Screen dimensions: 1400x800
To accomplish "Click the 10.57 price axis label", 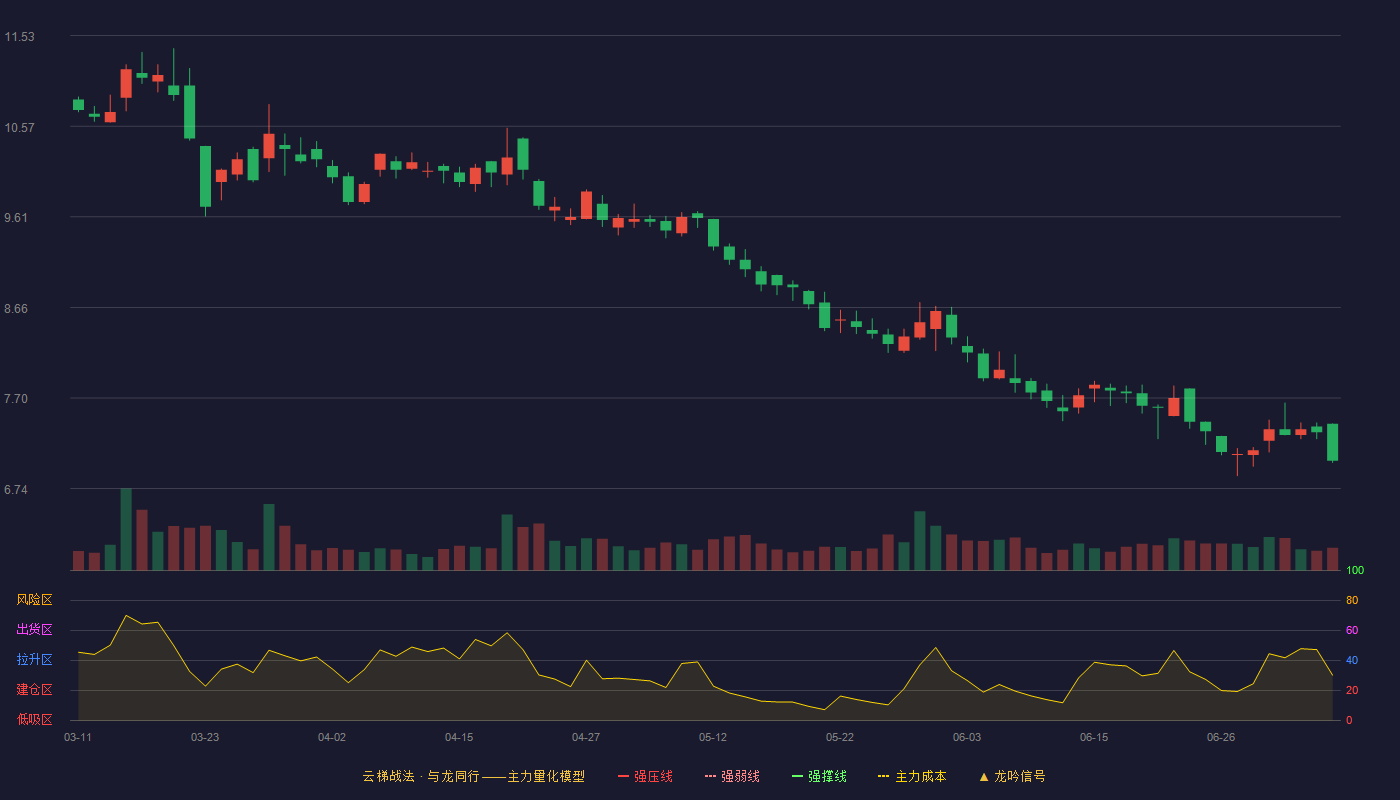I will (19, 128).
